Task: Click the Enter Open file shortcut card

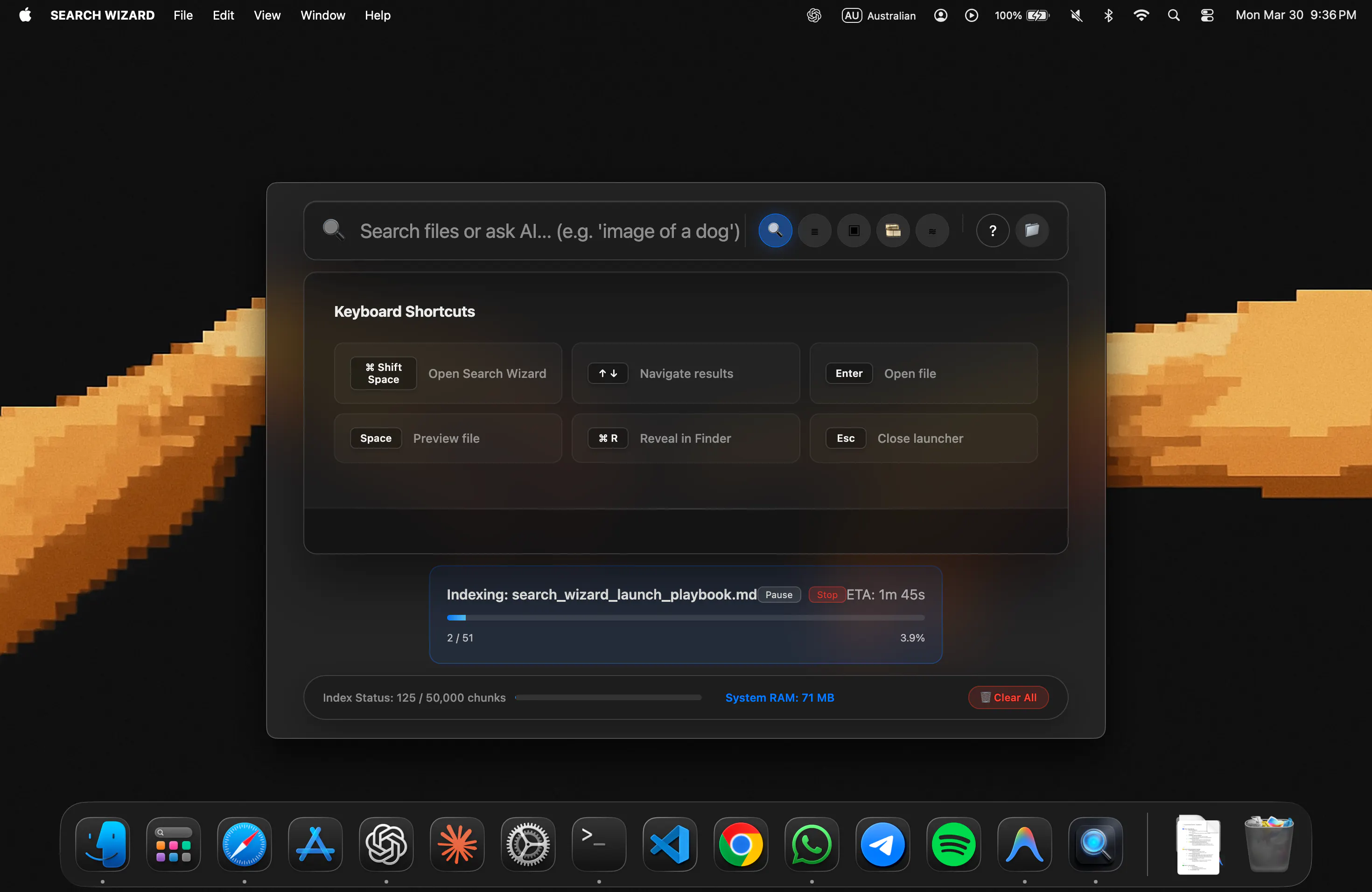Action: (924, 373)
